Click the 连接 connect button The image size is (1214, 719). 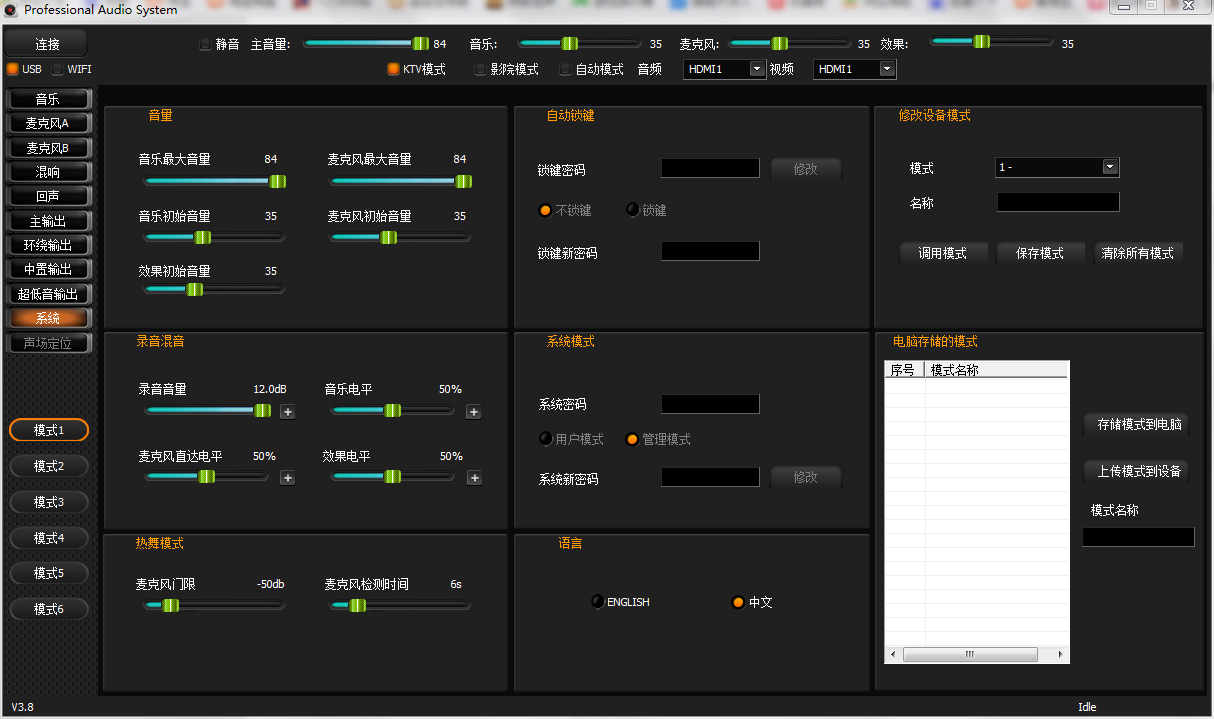(47, 44)
